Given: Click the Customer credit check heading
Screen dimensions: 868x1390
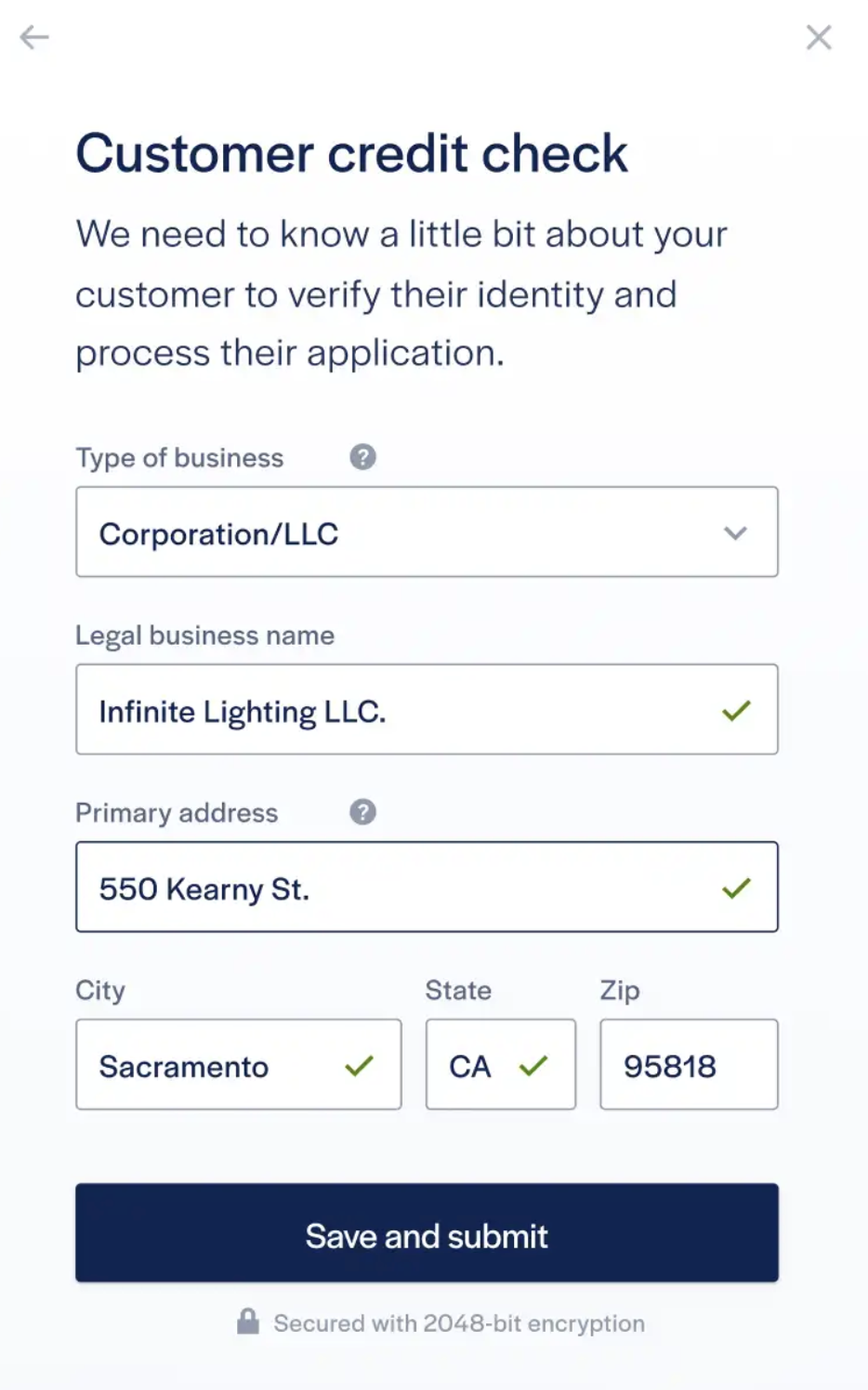Looking at the screenshot, I should (x=352, y=154).
